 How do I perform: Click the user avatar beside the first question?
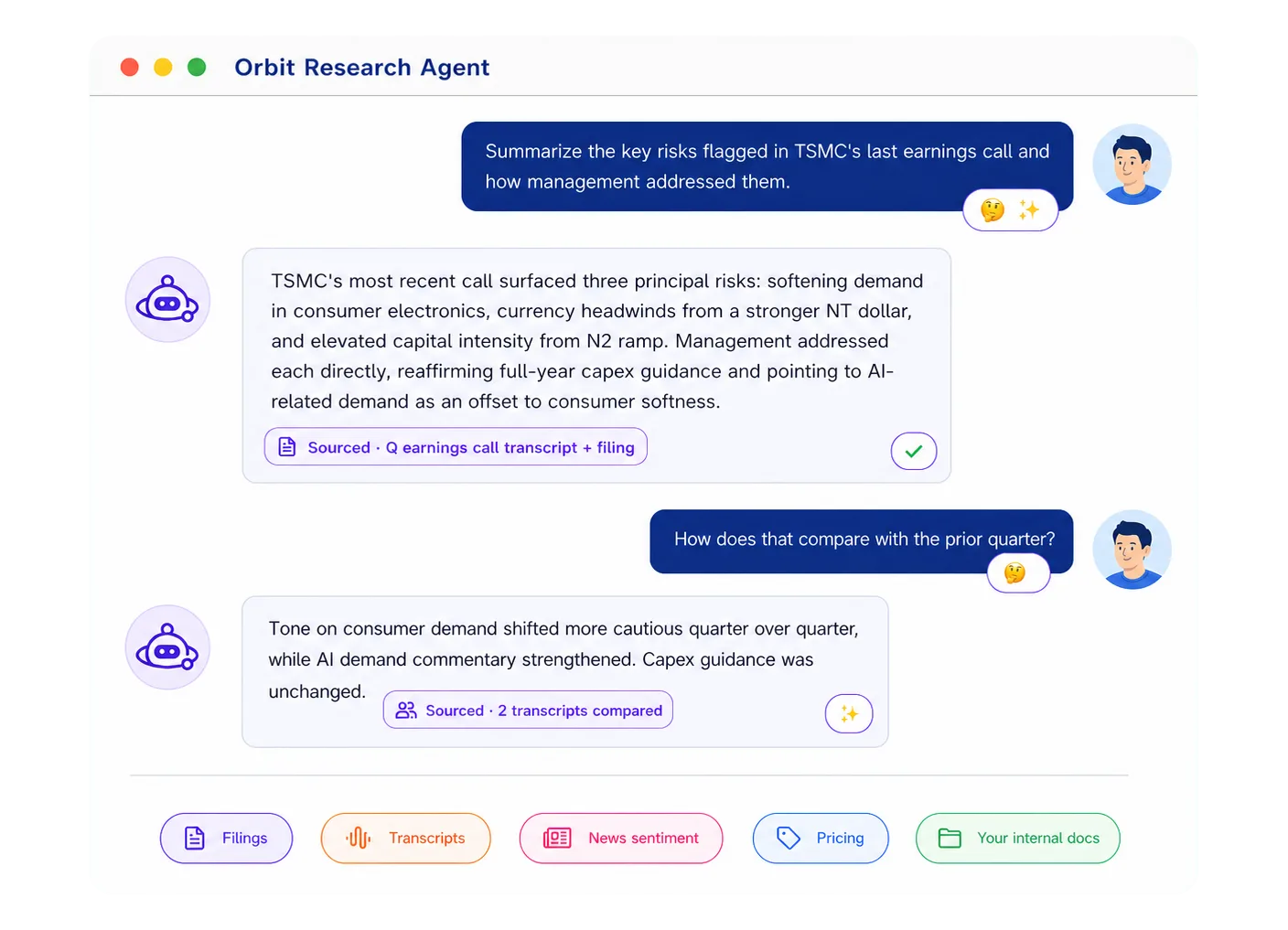1132,165
